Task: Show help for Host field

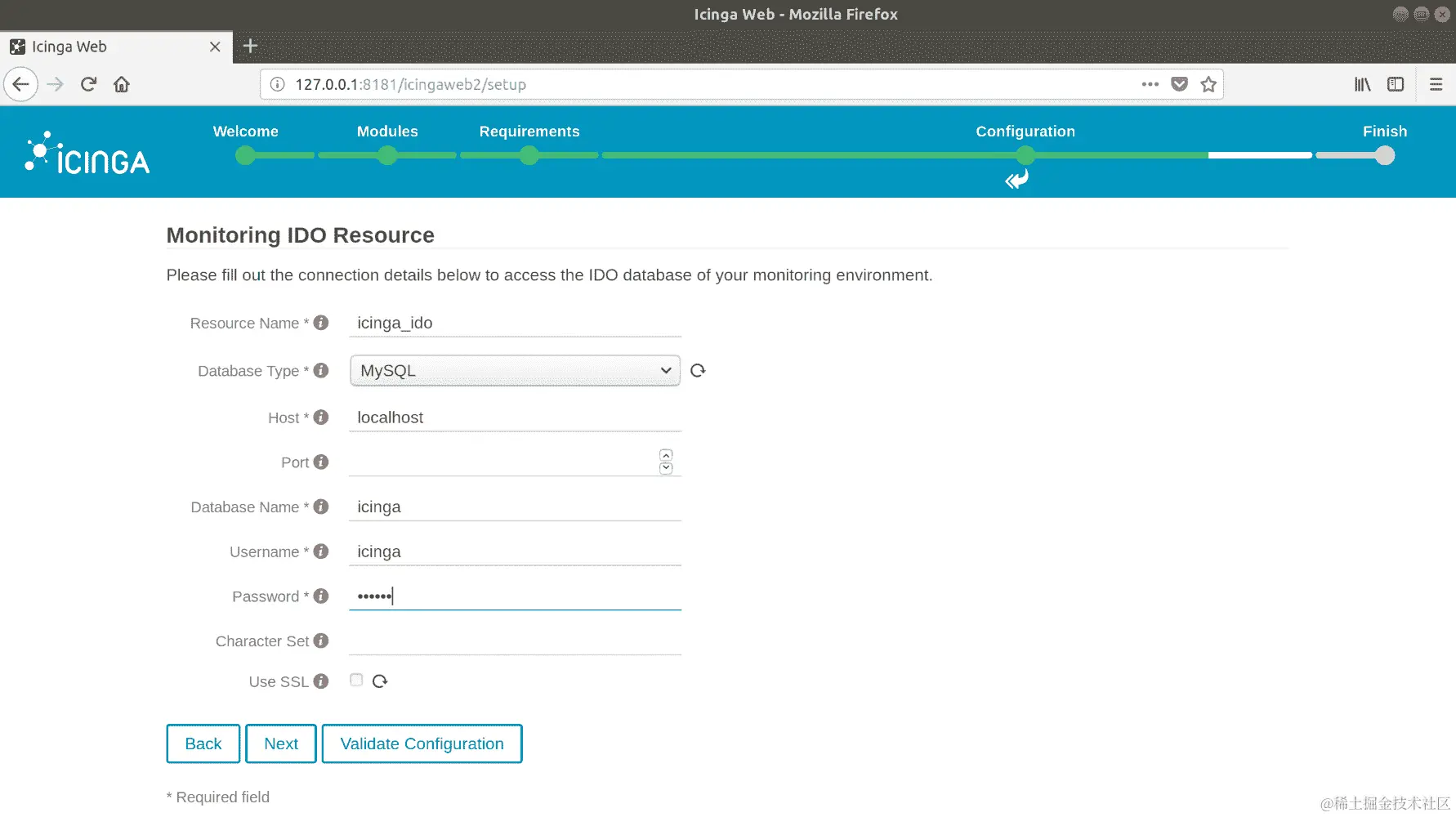Action: pyautogui.click(x=321, y=417)
